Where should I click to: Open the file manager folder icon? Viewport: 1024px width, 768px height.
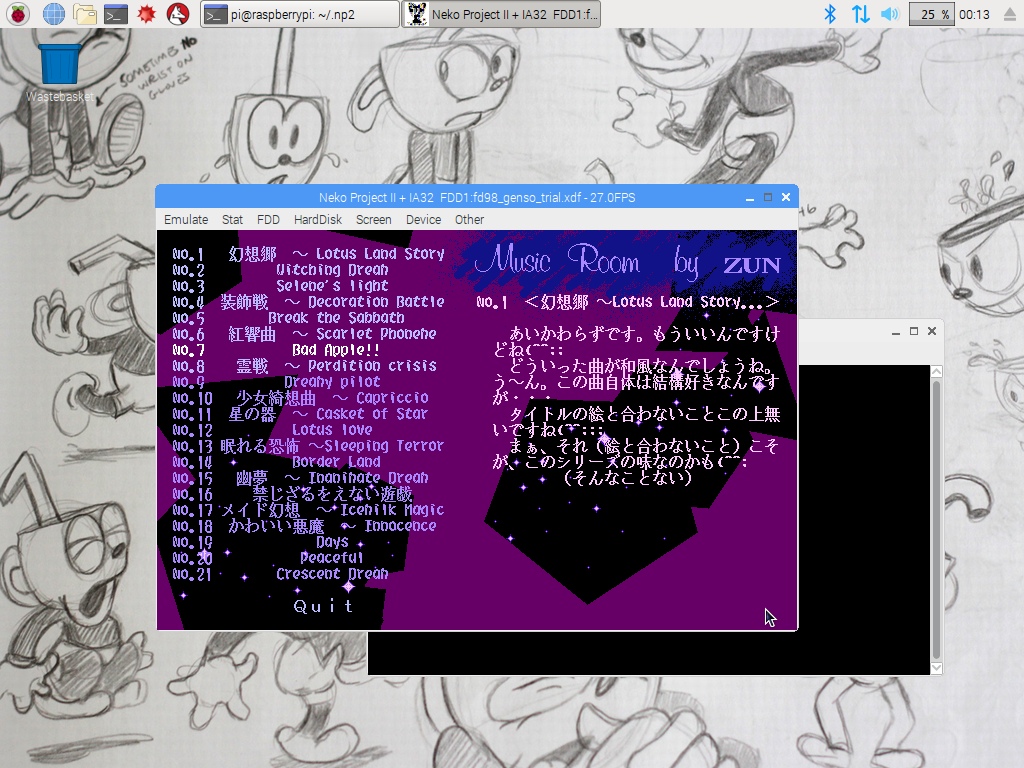pos(85,14)
